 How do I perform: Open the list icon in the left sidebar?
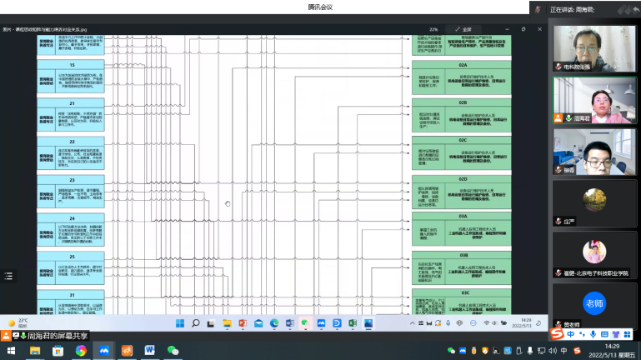pyautogui.click(x=9, y=276)
